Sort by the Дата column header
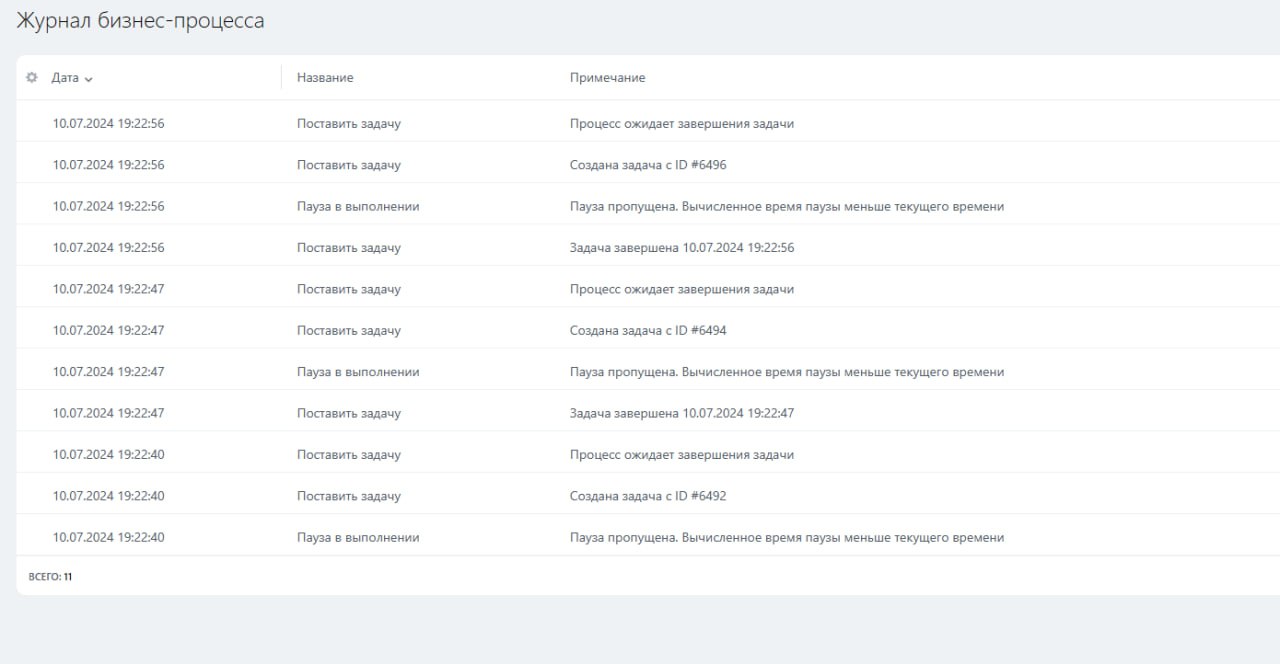Screen dimensions: 1280x664 point(65,78)
